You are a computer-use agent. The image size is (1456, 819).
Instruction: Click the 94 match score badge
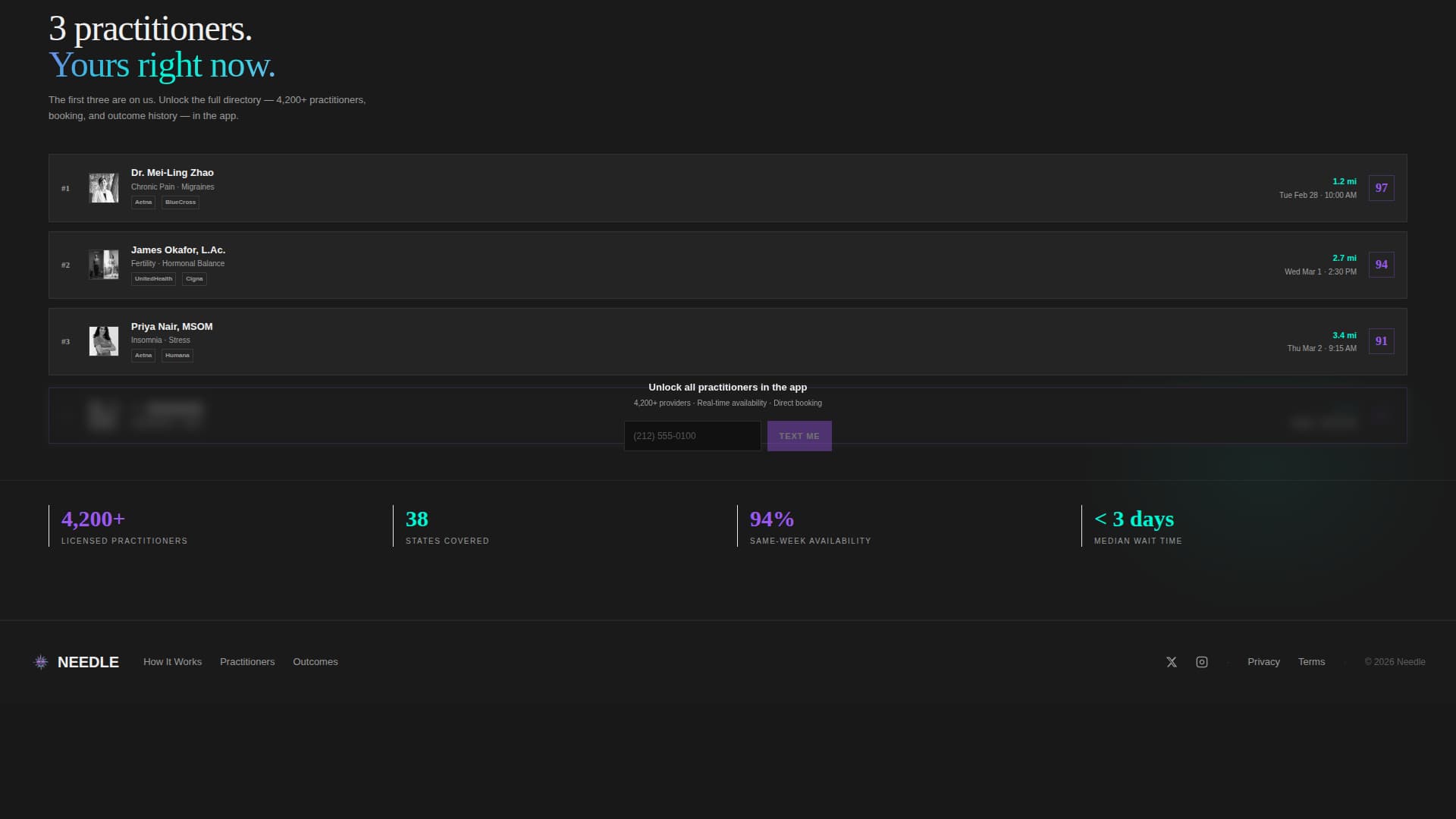tap(1381, 265)
